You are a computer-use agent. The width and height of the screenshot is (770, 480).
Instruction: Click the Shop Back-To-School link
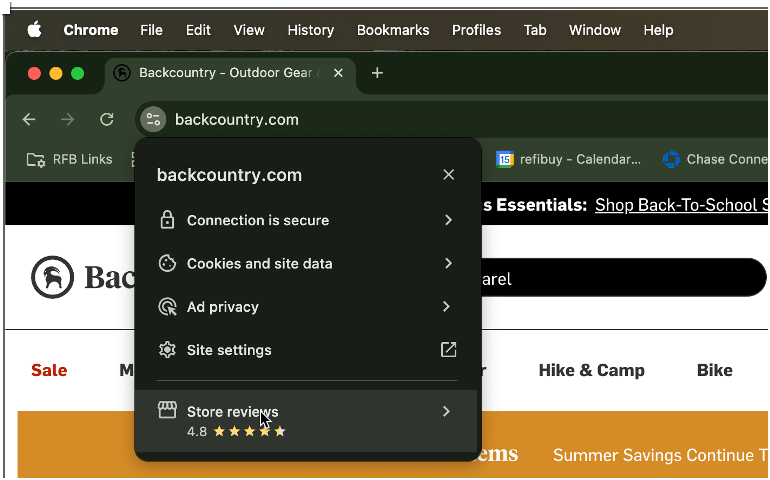click(x=682, y=205)
